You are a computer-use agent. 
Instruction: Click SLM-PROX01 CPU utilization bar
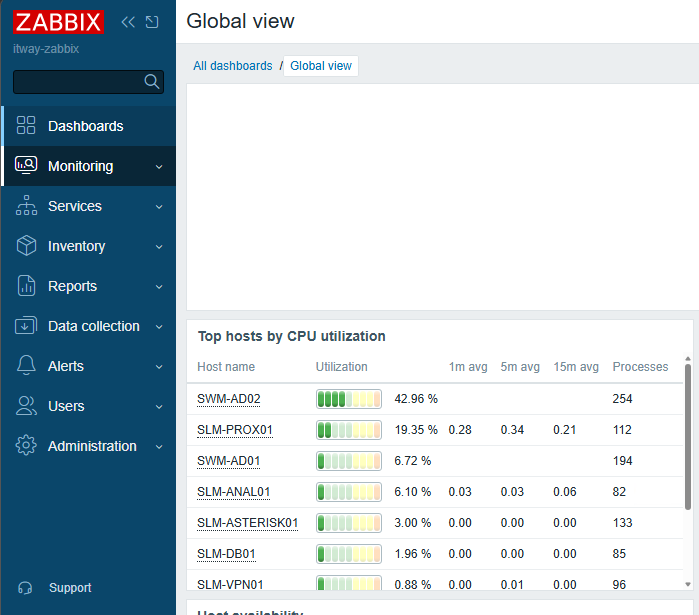point(349,430)
